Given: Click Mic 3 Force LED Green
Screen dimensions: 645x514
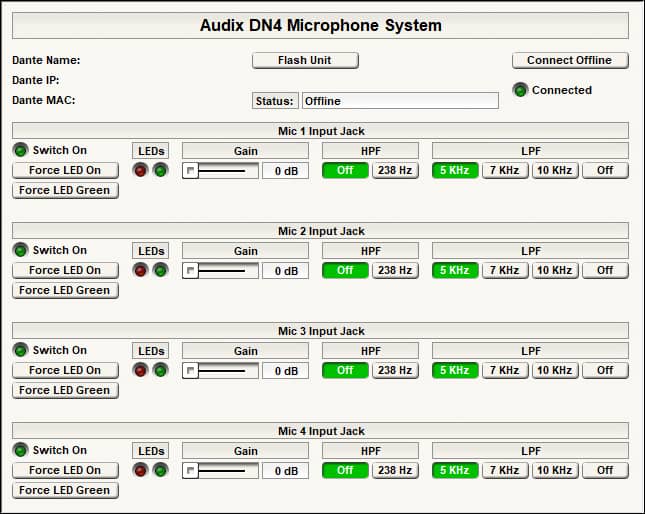Looking at the screenshot, I should click(x=65, y=390).
